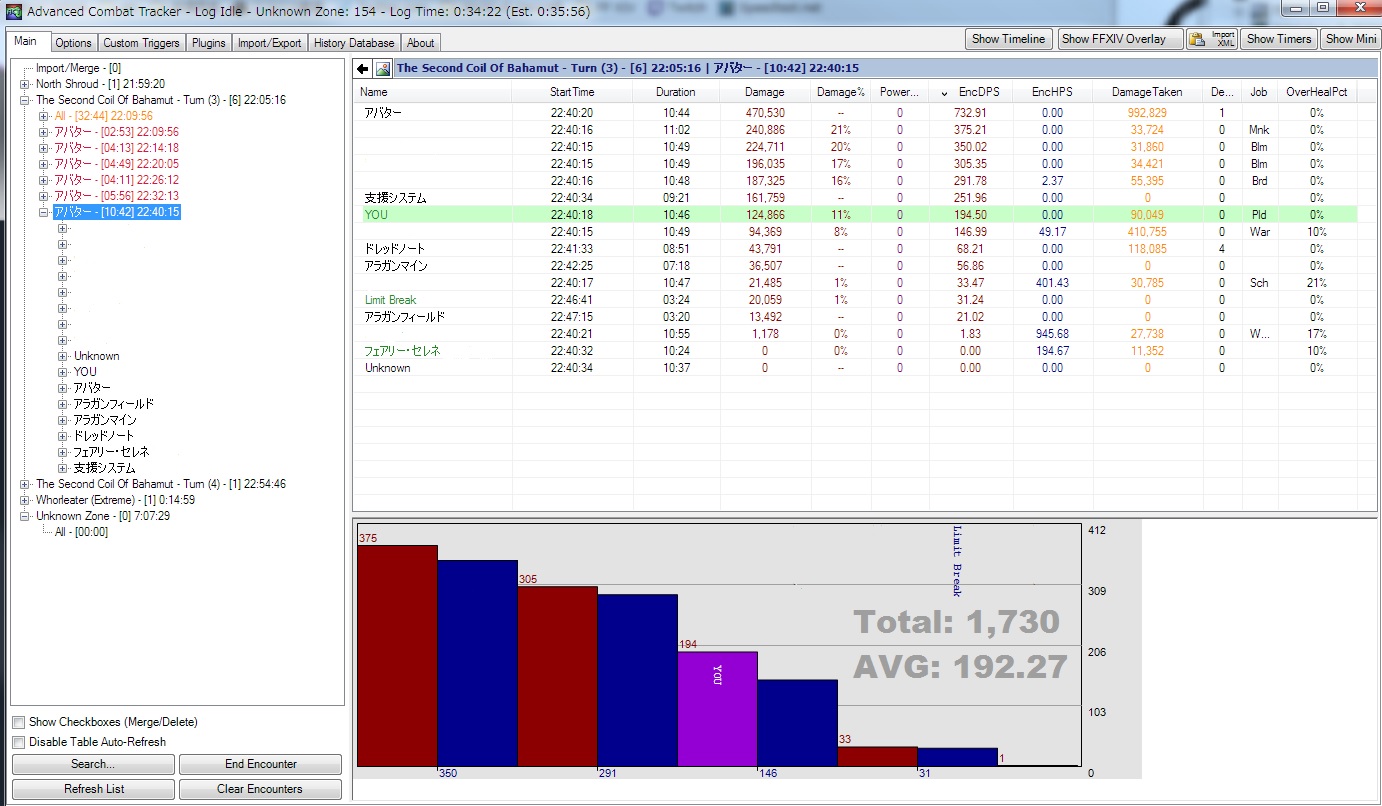Click the StartTime column header
This screenshot has width=1382, height=806.
[x=572, y=92]
